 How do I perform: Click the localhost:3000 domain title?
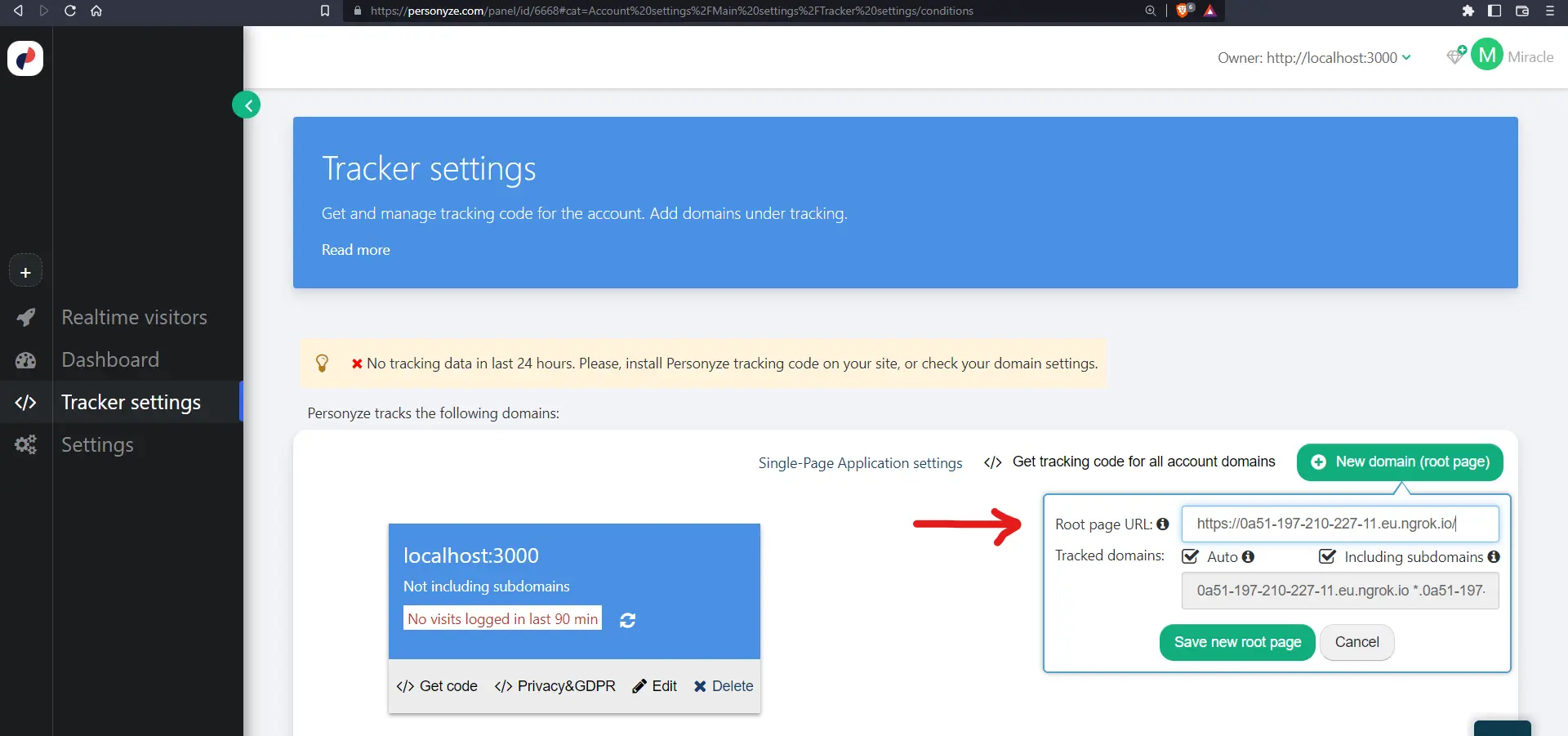point(471,555)
